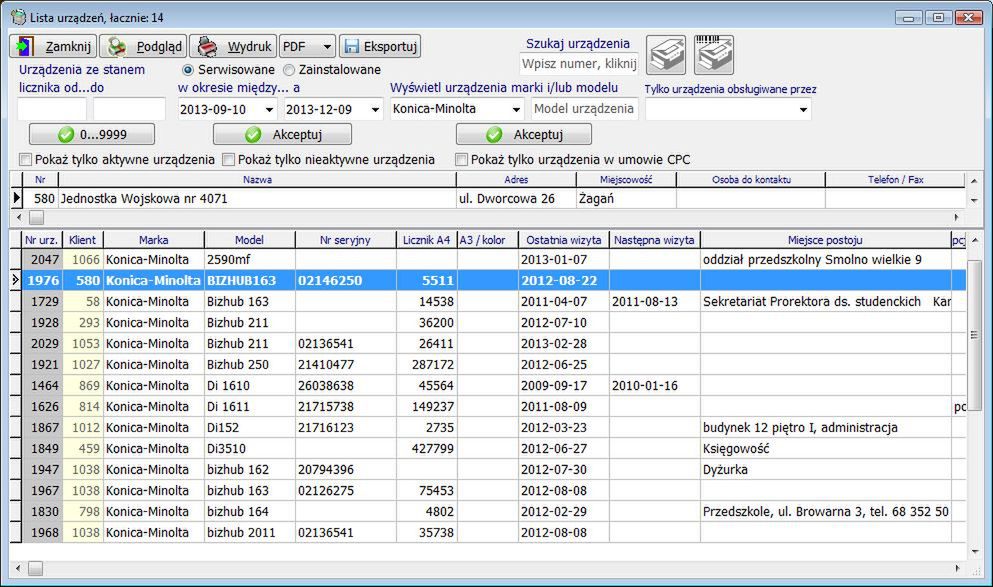The image size is (993, 587).
Task: Check 'Pokaż tylko aktywne urządzenia'
Action: coord(25,160)
